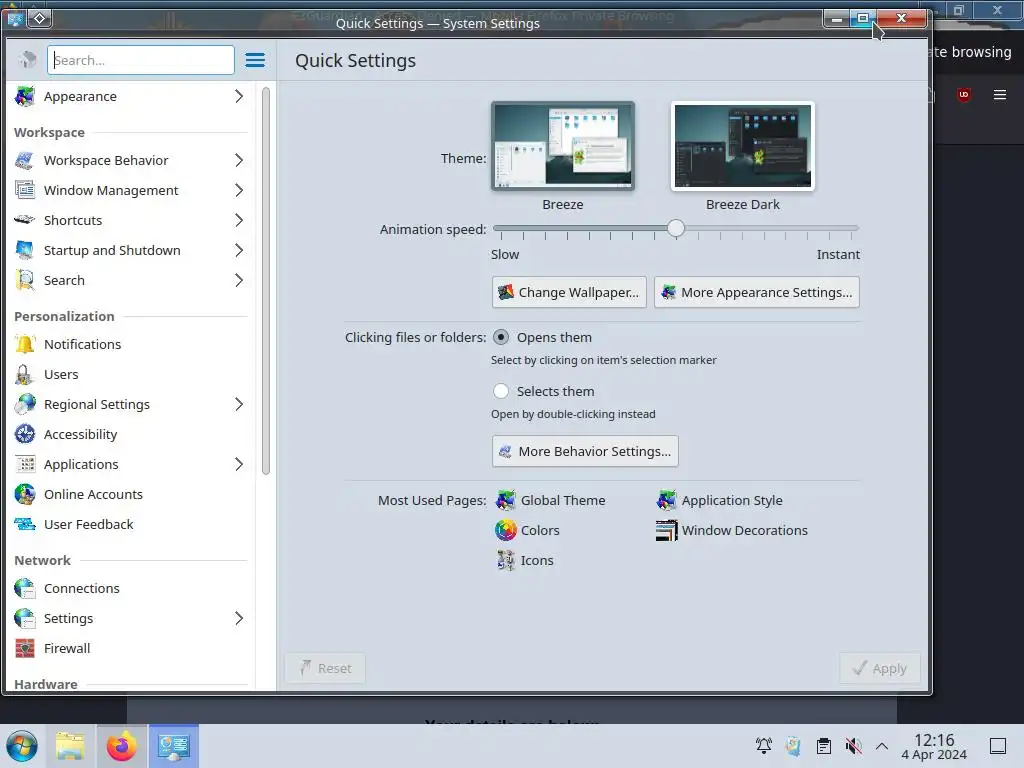Click the Regional Settings globe icon
Screen dimensions: 1024x768
25,404
